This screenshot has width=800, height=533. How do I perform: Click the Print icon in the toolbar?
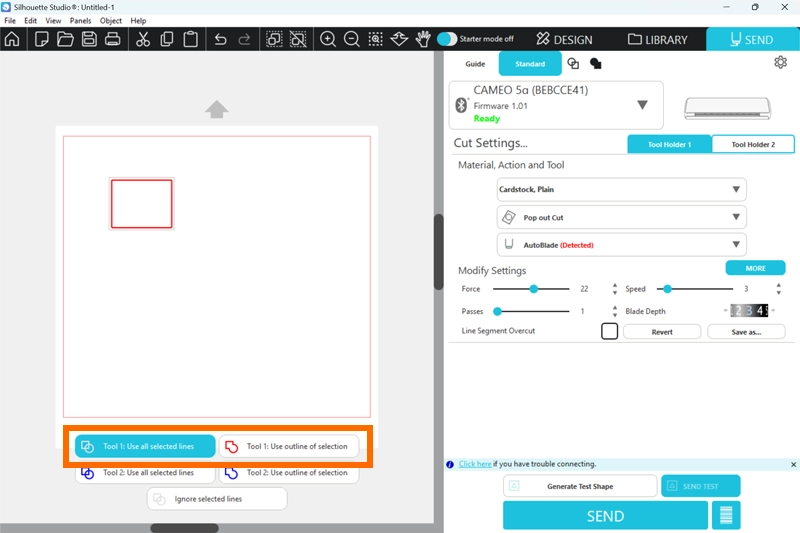coord(113,40)
